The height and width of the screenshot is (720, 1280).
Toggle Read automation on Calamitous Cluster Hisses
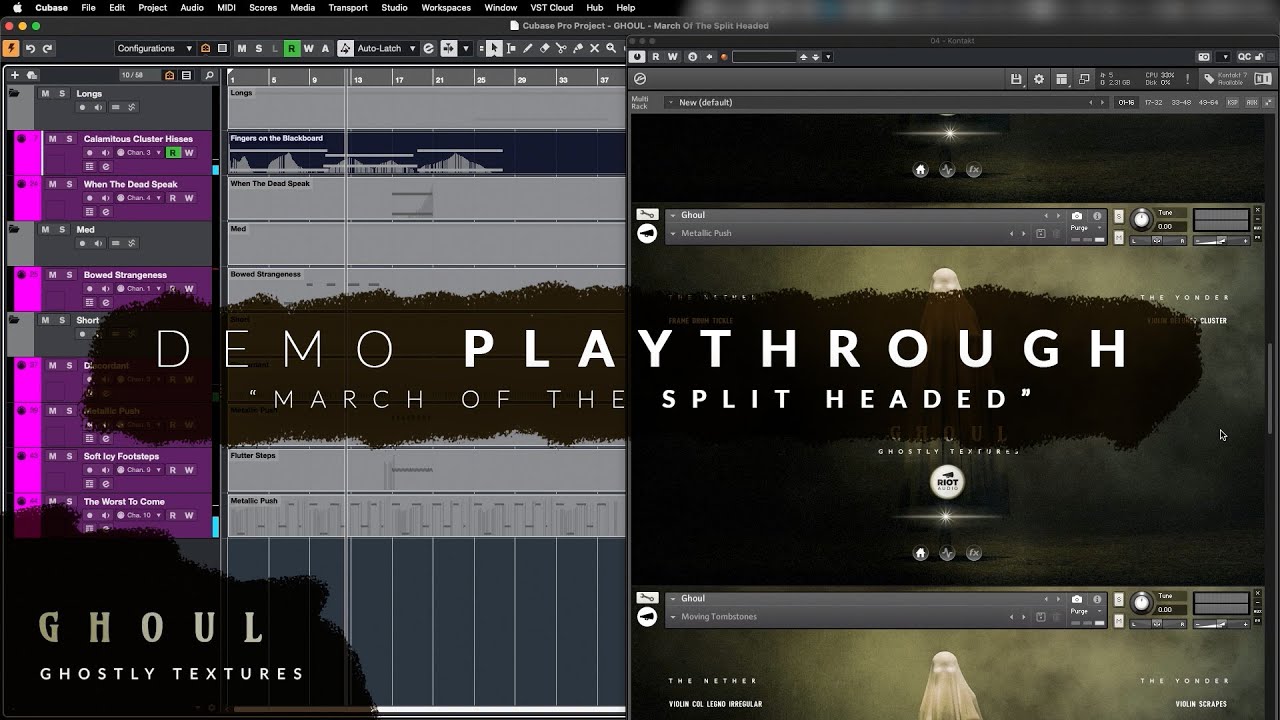point(173,153)
